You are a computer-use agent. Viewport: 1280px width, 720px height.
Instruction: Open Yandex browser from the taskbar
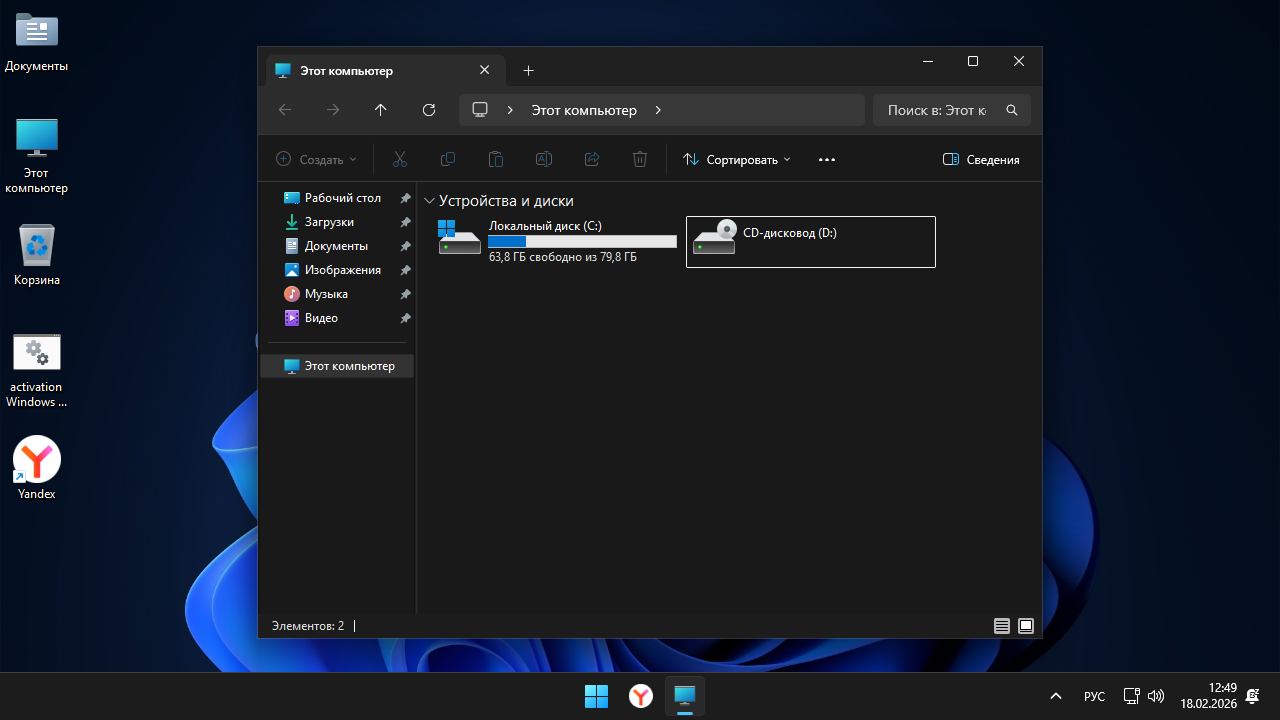[x=640, y=696]
